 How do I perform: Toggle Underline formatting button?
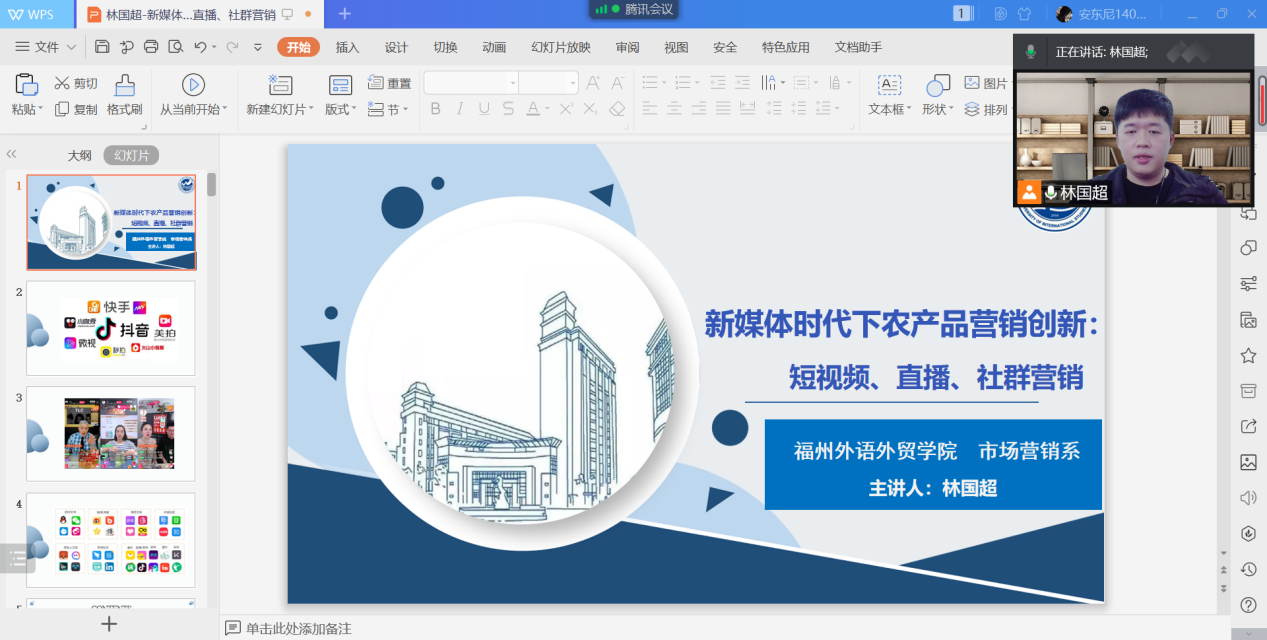[x=484, y=109]
